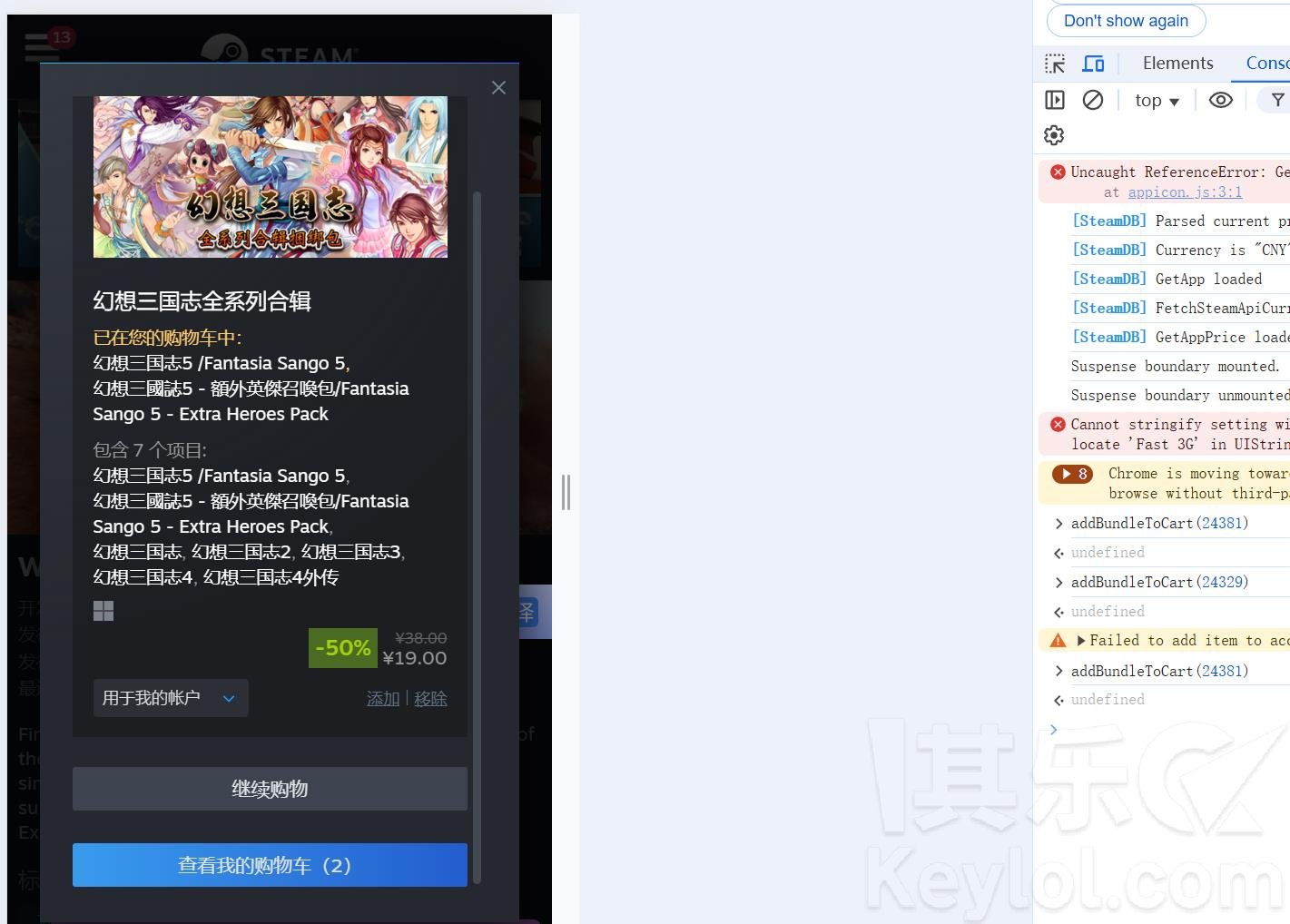Click the console filter icon

pyautogui.click(x=1277, y=100)
